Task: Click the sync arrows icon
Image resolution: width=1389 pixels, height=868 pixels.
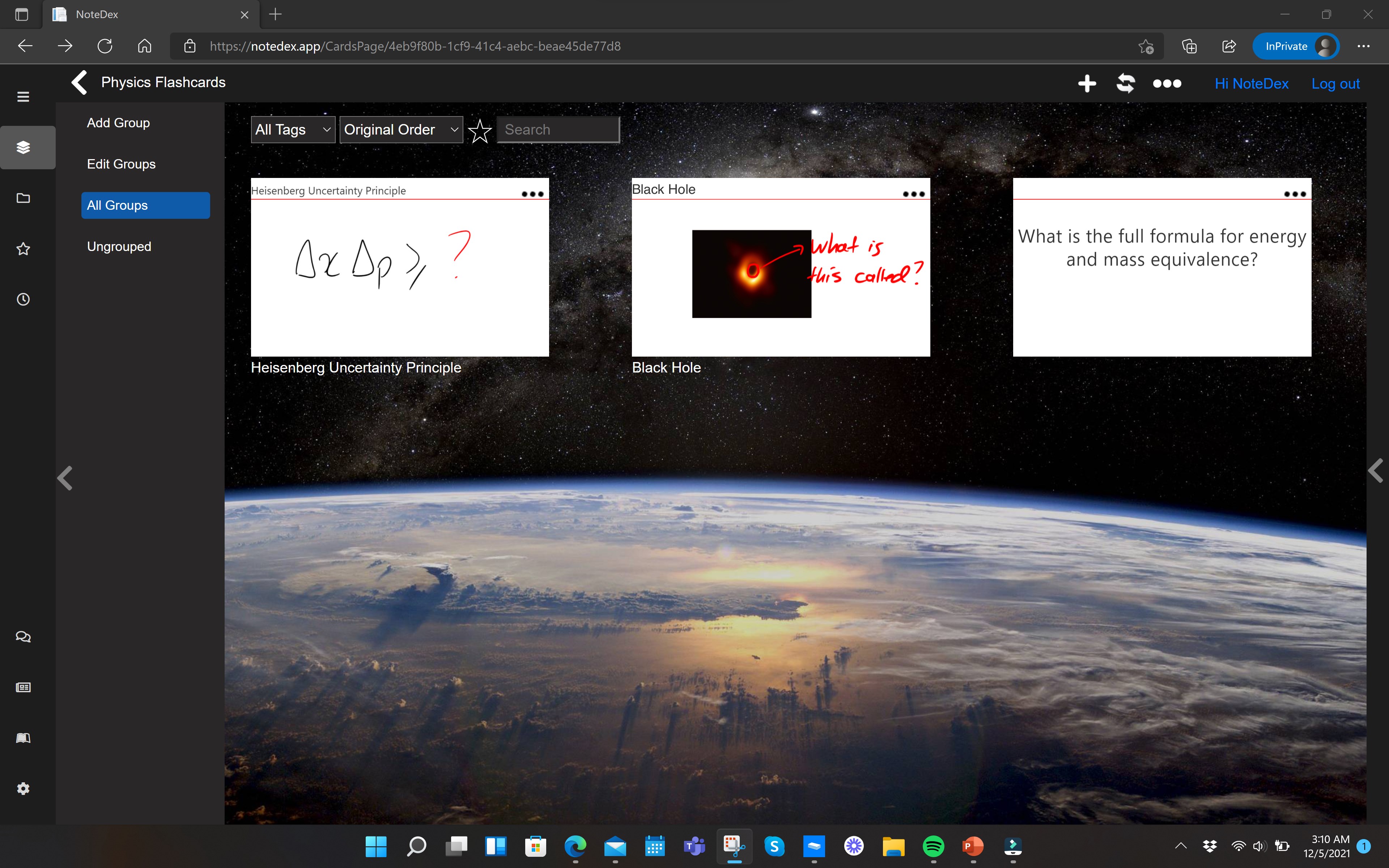Action: click(x=1126, y=83)
